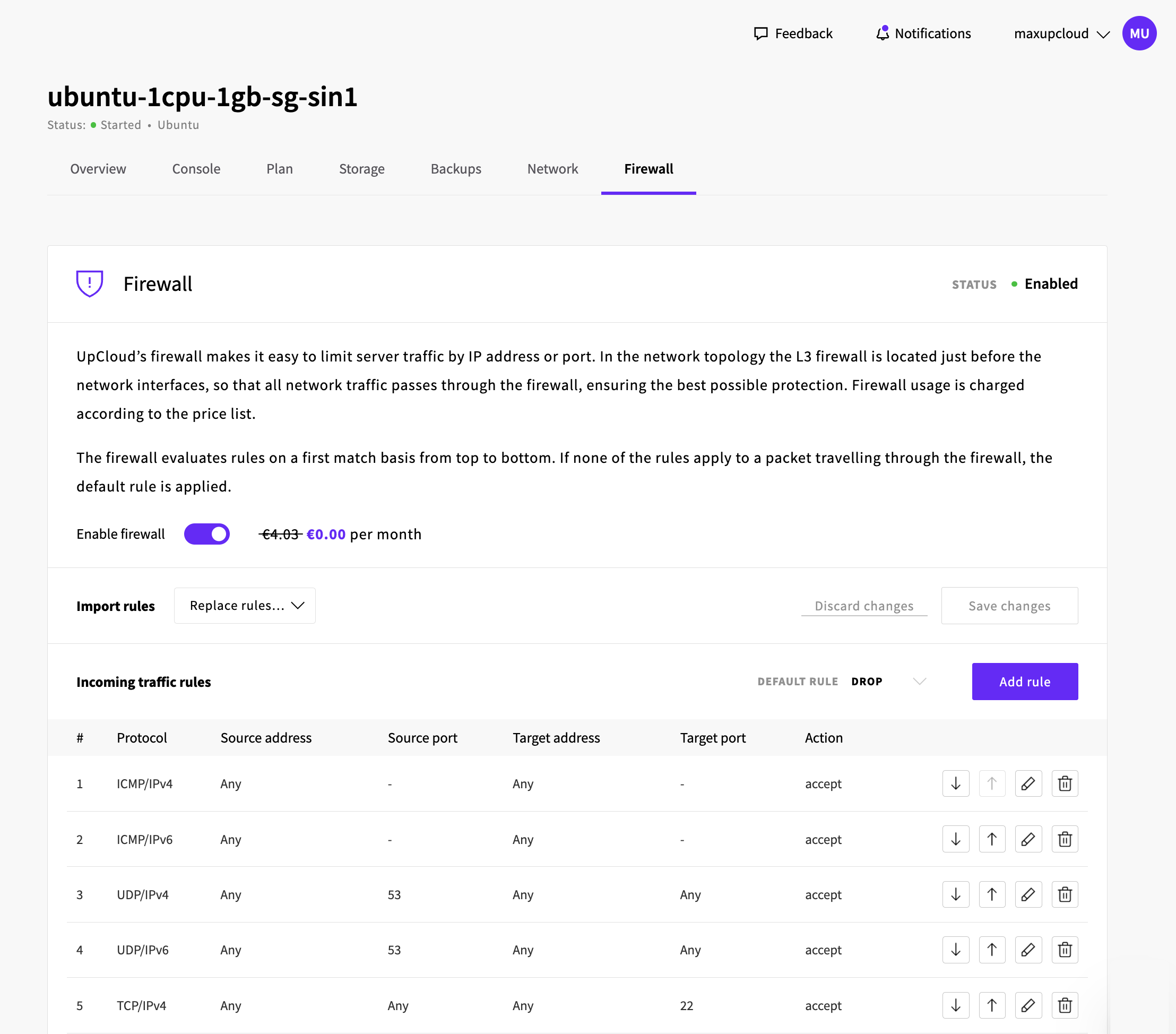Screen dimensions: 1176x1034
Task: Switch to the Network tab
Action: 552,169
